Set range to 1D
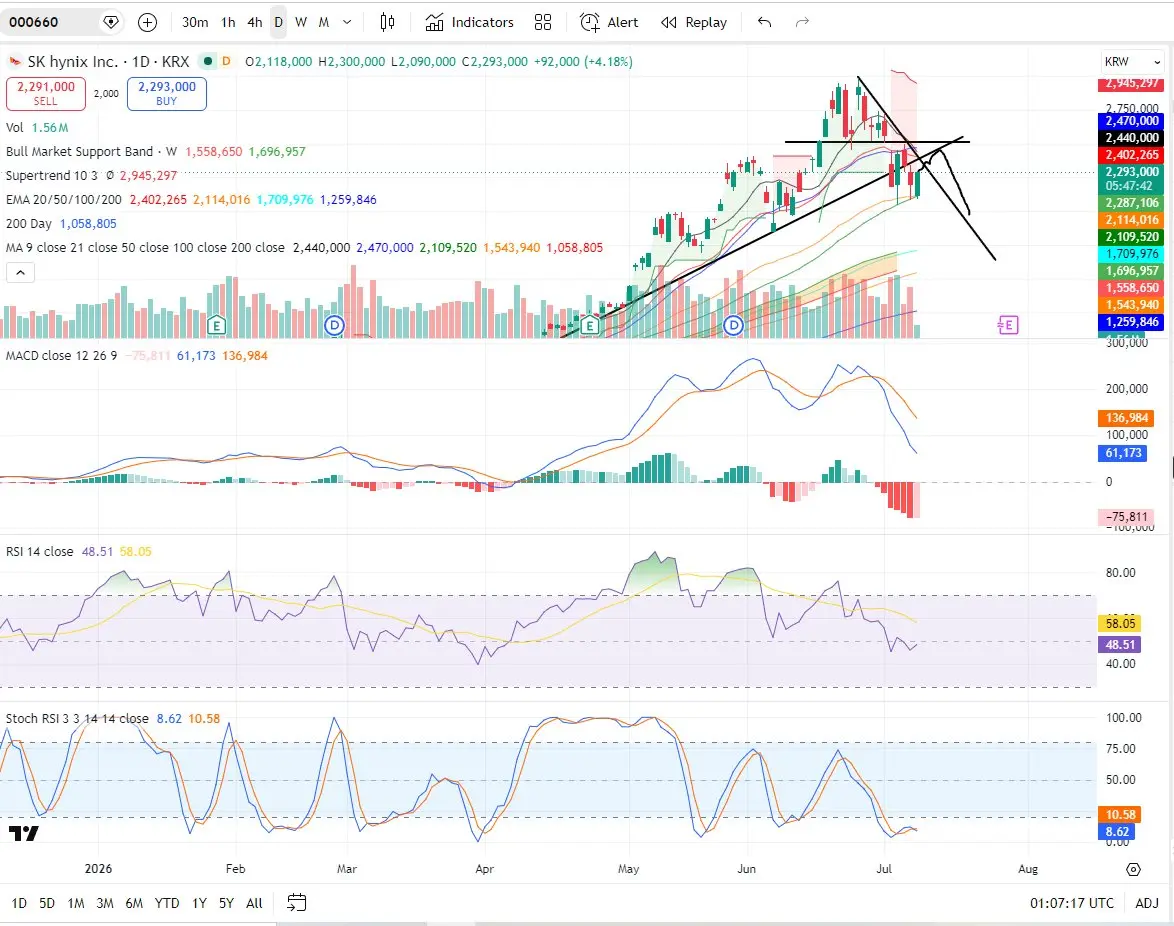The height and width of the screenshot is (926, 1174). coord(19,903)
